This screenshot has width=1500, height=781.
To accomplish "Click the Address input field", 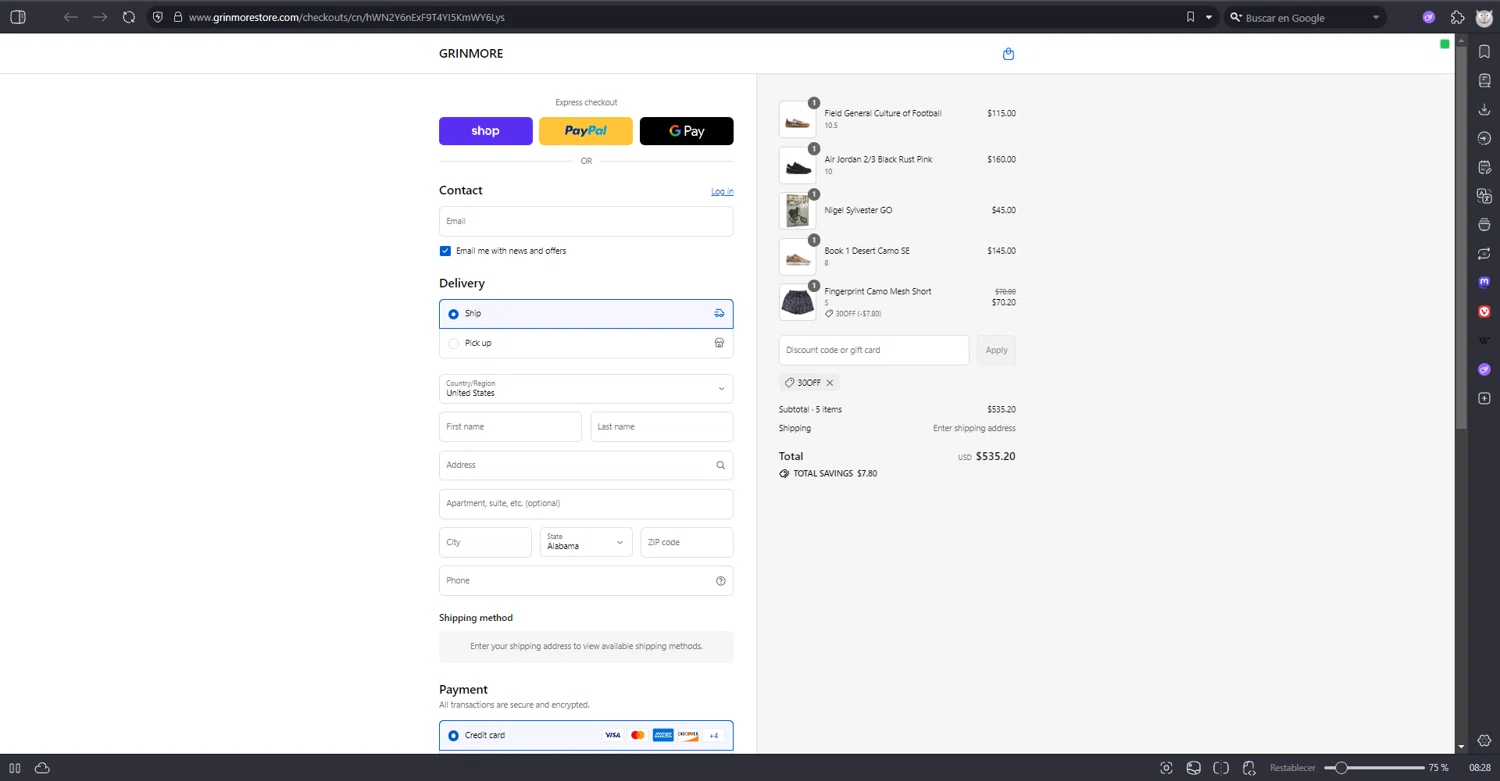I will tap(586, 465).
